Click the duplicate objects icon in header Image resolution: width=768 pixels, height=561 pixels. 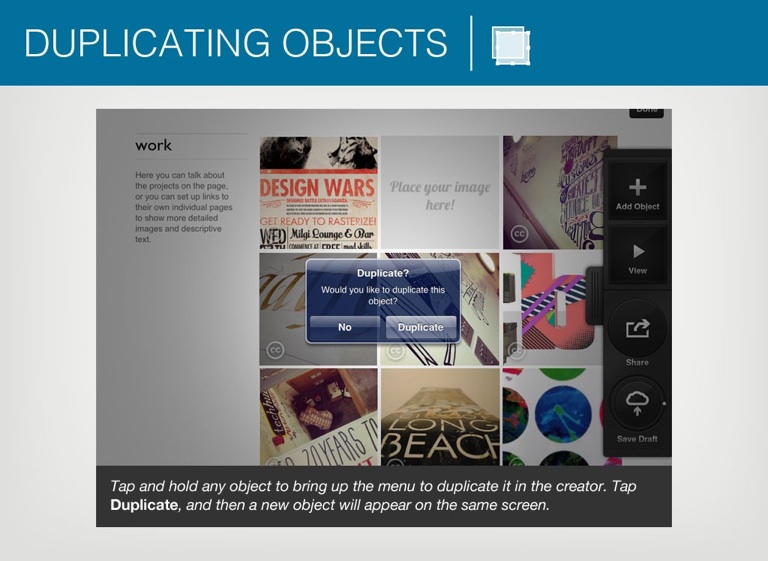pyautogui.click(x=511, y=46)
